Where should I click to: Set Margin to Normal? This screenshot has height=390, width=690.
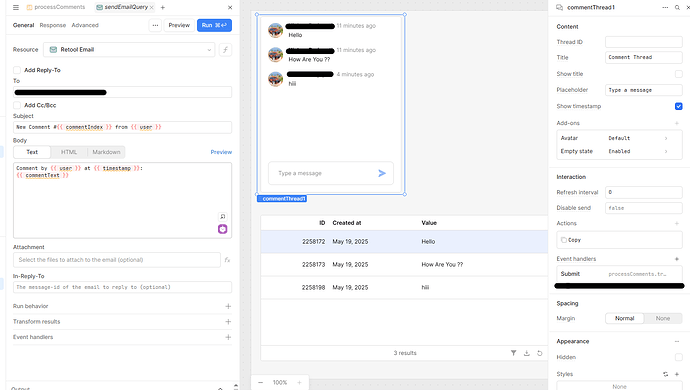624,318
